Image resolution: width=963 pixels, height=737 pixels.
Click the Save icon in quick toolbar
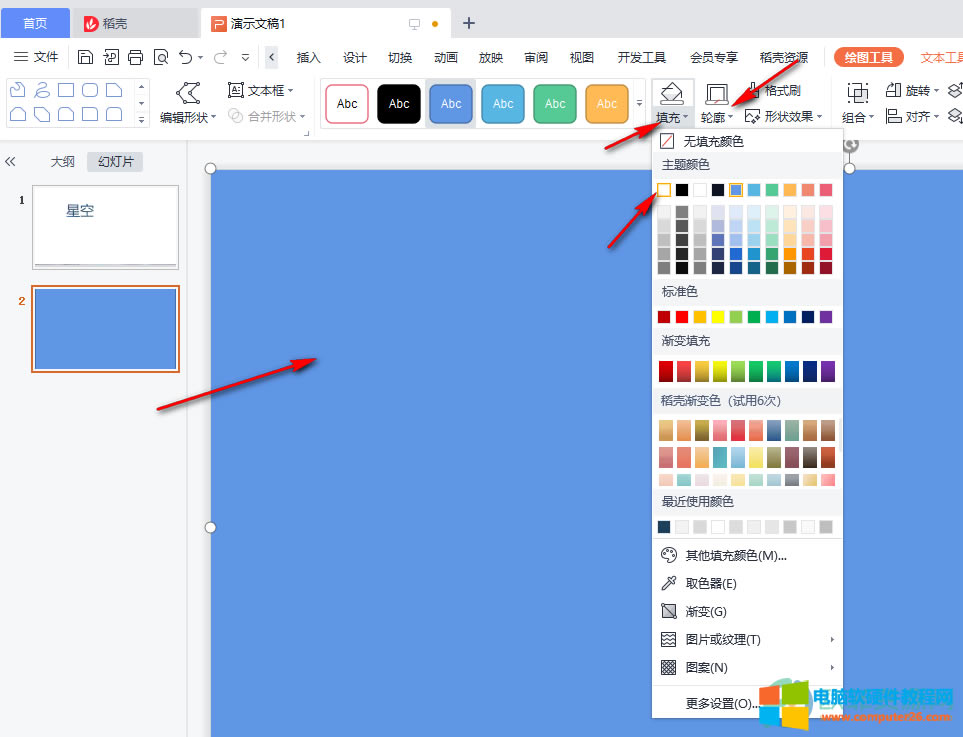86,57
